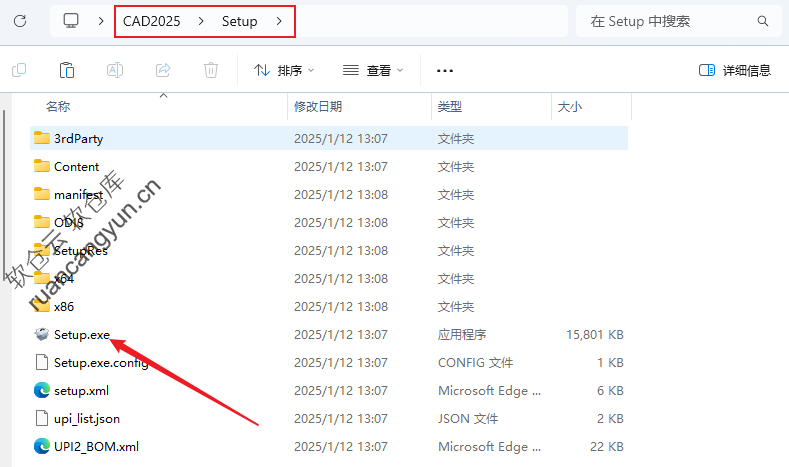Select the Content folder icon

[42, 166]
